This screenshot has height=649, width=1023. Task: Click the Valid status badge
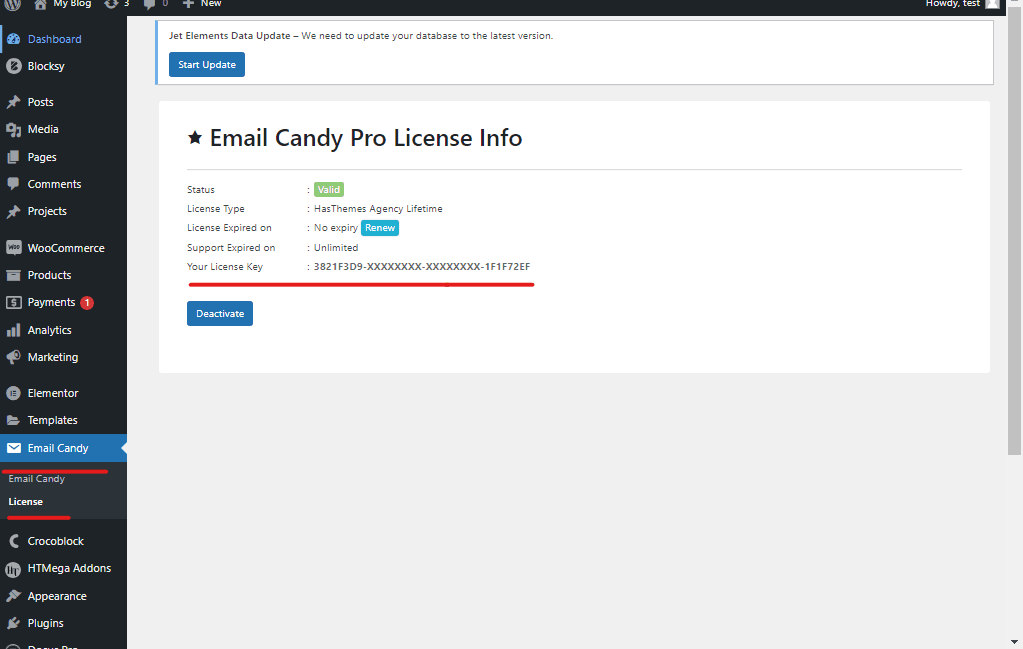click(329, 190)
